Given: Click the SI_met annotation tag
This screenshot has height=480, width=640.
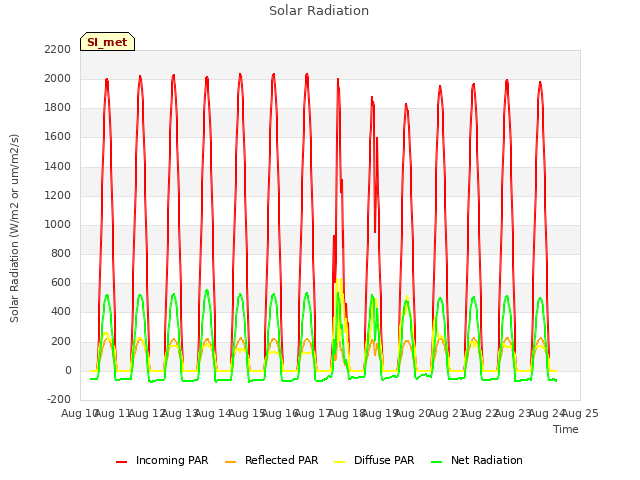Looking at the screenshot, I should pos(107,42).
